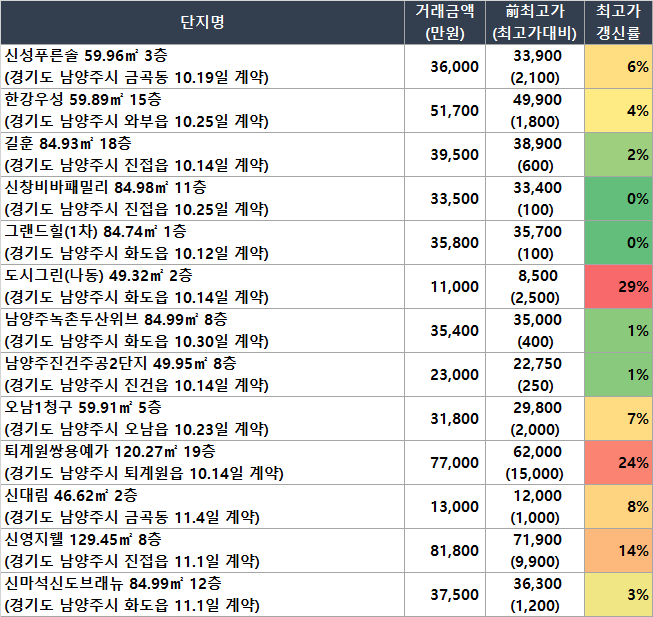Image resolution: width=653 pixels, height=617 pixels.
Task: Click the 35,800 transaction amount cell
Action: [445, 243]
